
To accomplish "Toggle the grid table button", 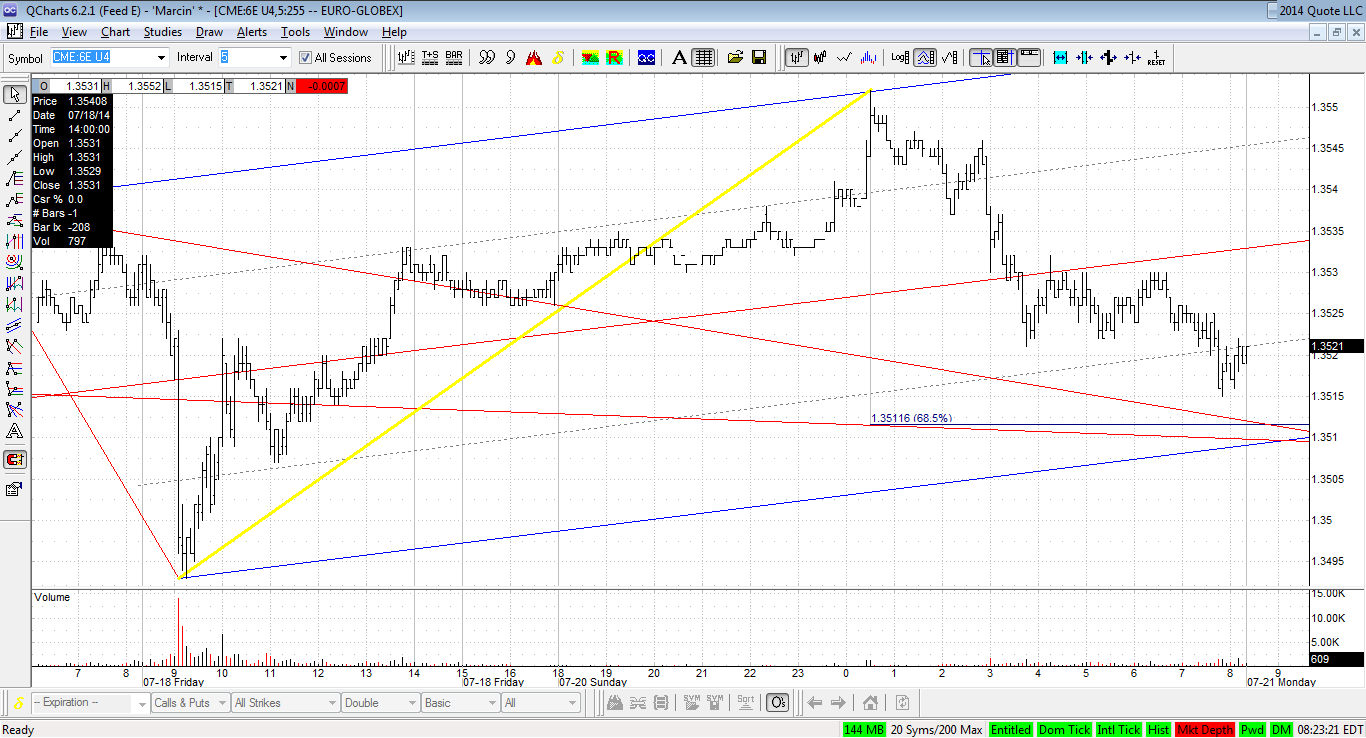I will tap(703, 58).
